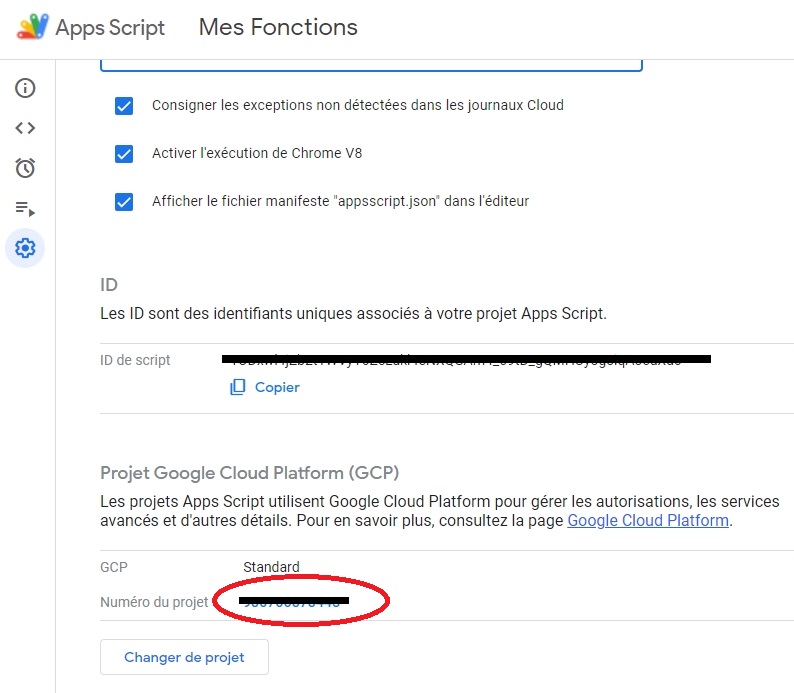The height and width of the screenshot is (693, 794).
Task: Click the Numéro du projet label
Action: pyautogui.click(x=154, y=602)
